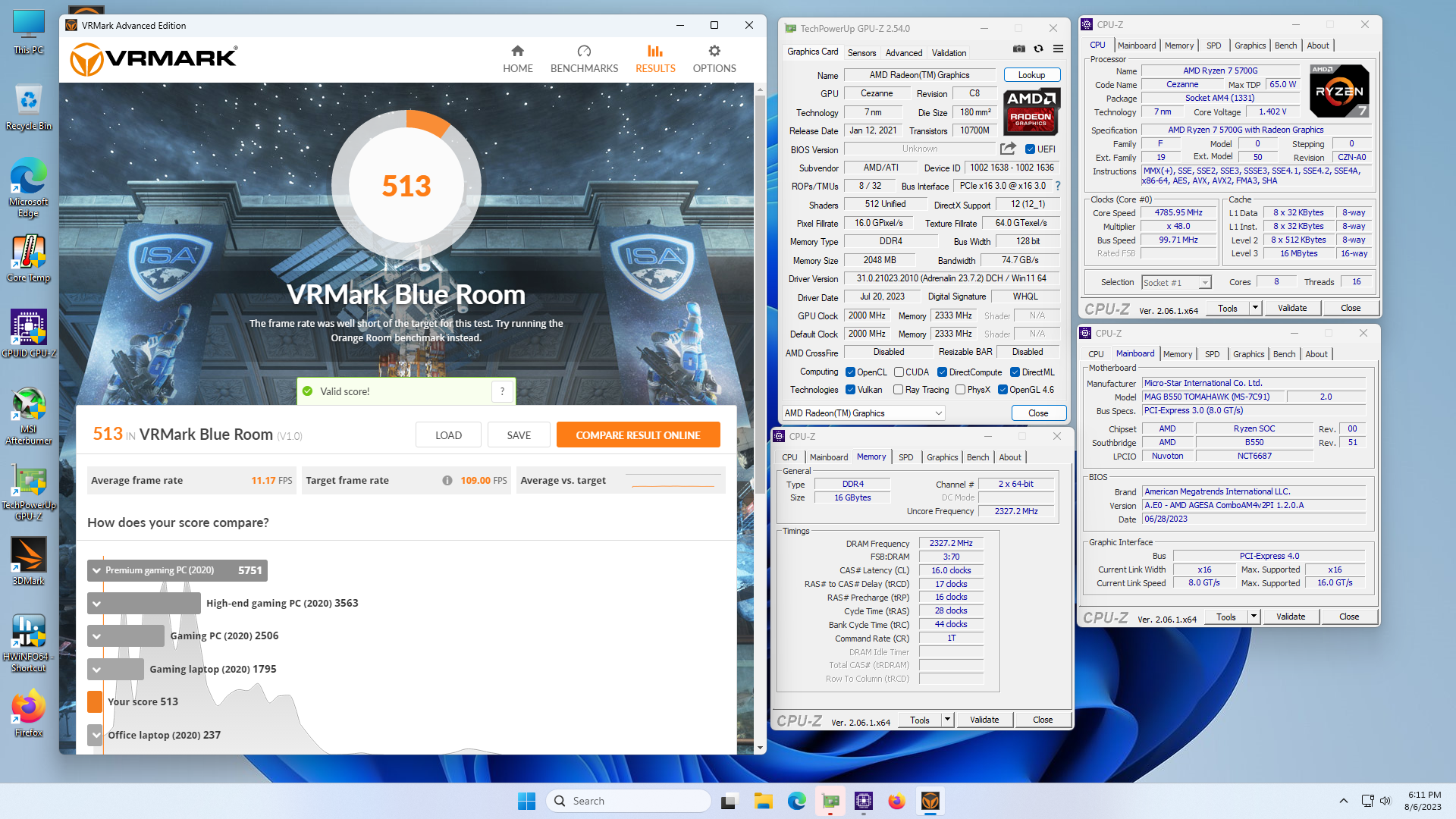Click the Average vs. target frame rate graph

(x=673, y=480)
